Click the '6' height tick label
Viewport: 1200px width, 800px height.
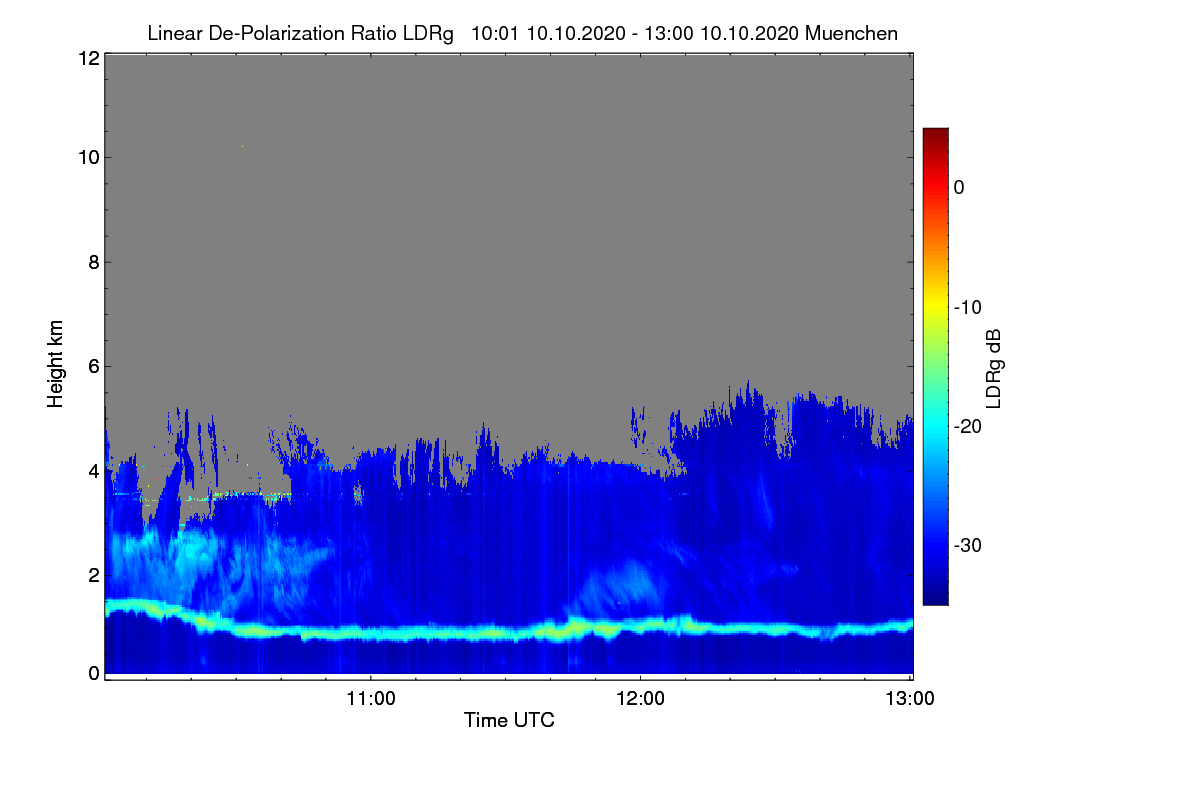tap(92, 366)
